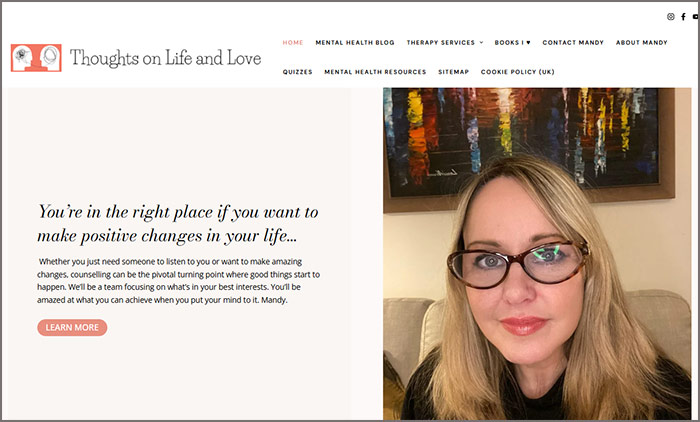700x422 pixels.
Task: Open Mental Health Resources page
Action: [375, 72]
